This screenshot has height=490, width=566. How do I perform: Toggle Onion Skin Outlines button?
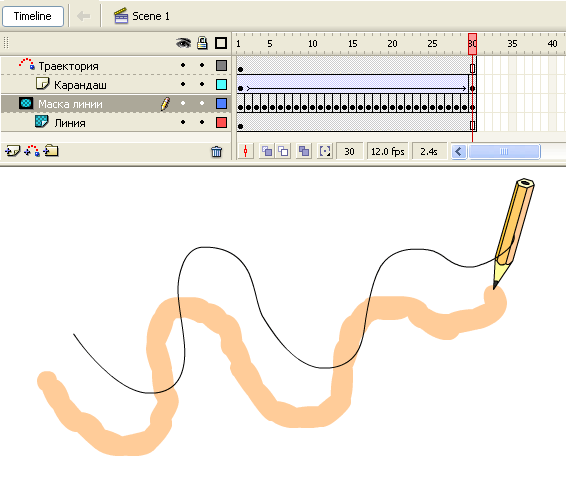(x=283, y=151)
